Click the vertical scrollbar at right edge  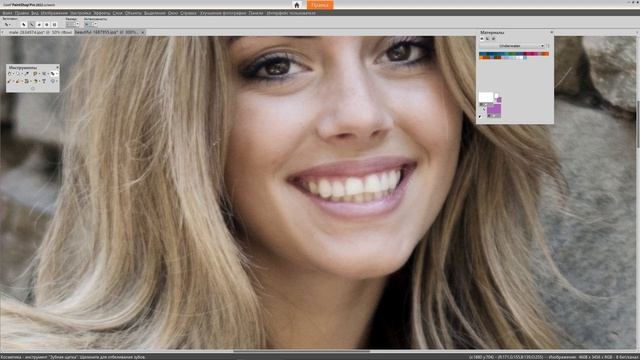(638, 124)
